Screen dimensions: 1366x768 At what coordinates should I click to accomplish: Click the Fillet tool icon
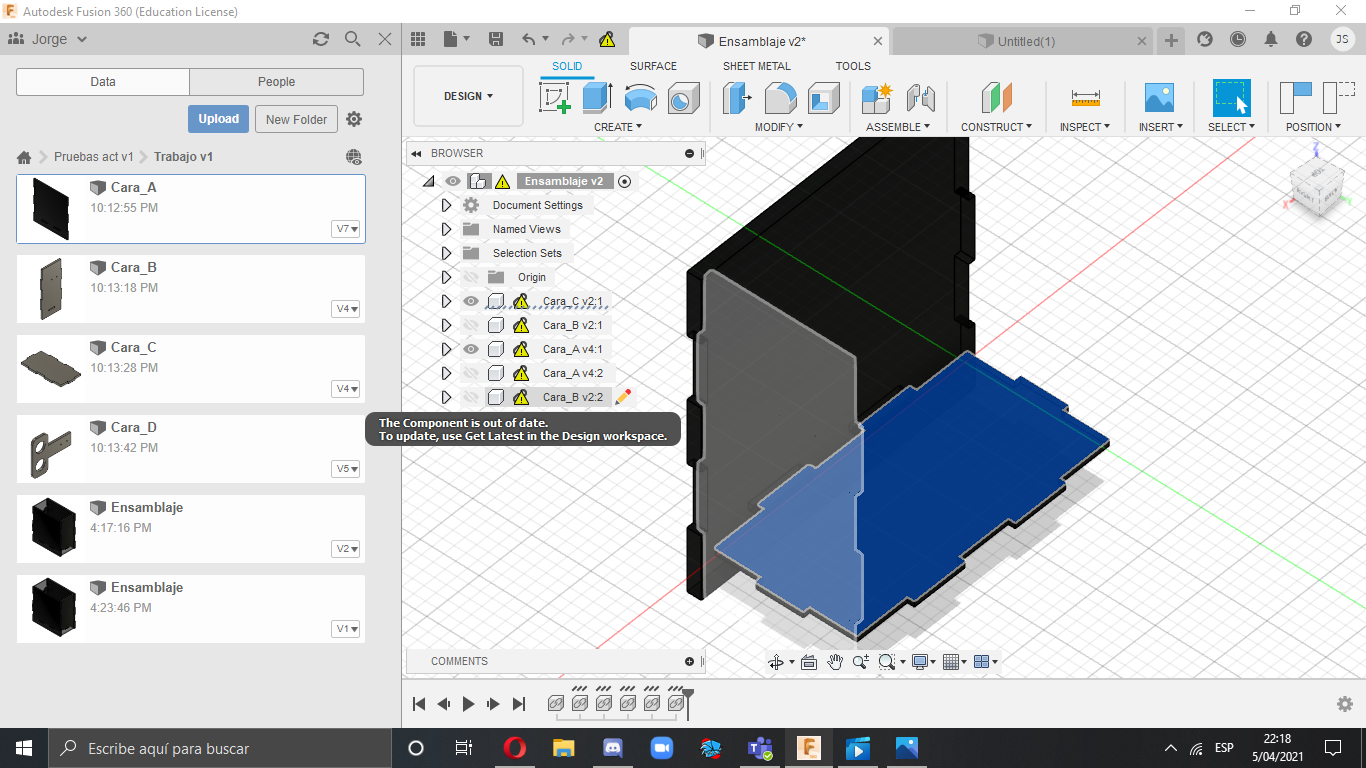pyautogui.click(x=780, y=98)
